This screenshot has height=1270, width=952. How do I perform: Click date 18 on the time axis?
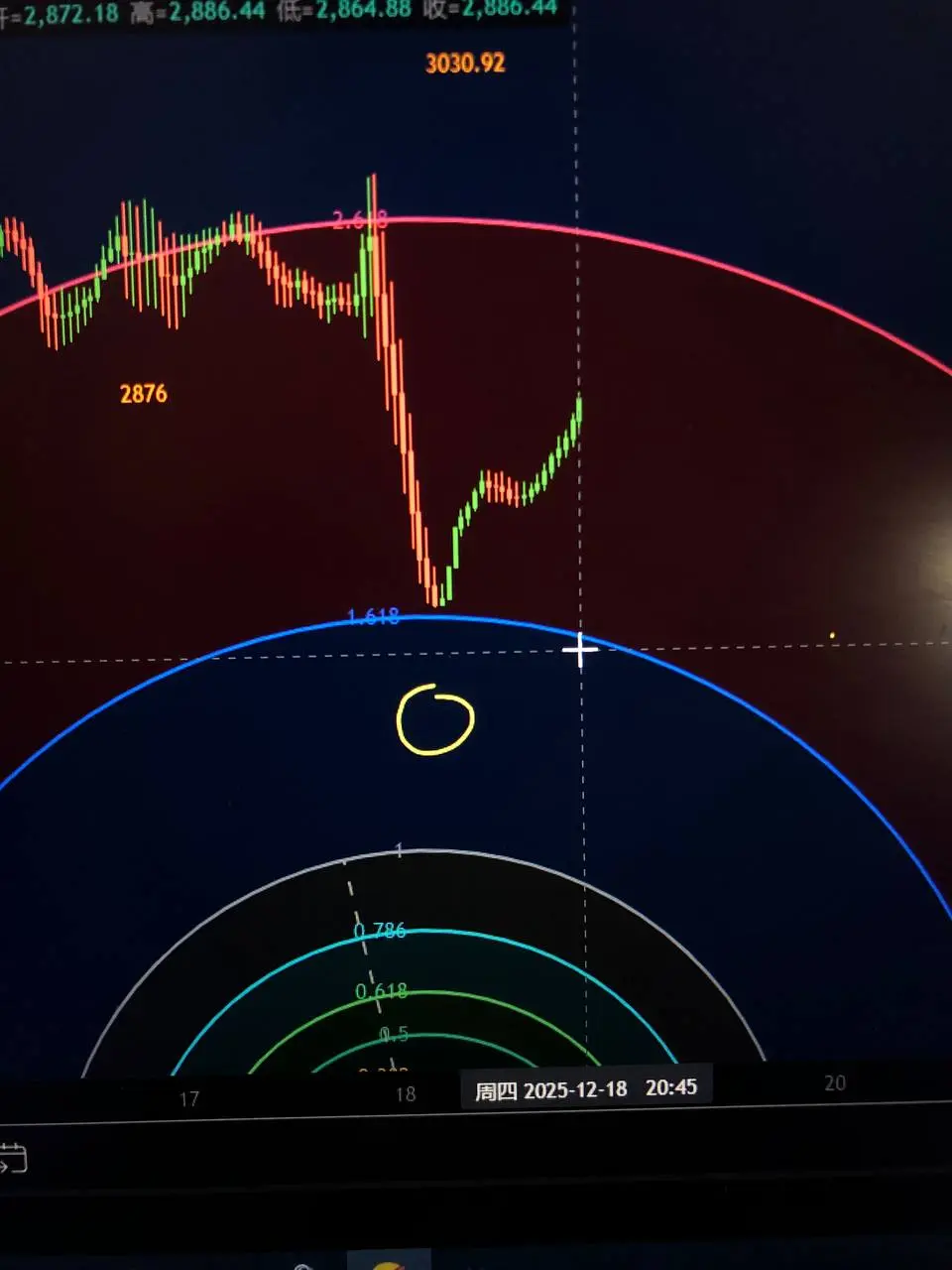(405, 1093)
